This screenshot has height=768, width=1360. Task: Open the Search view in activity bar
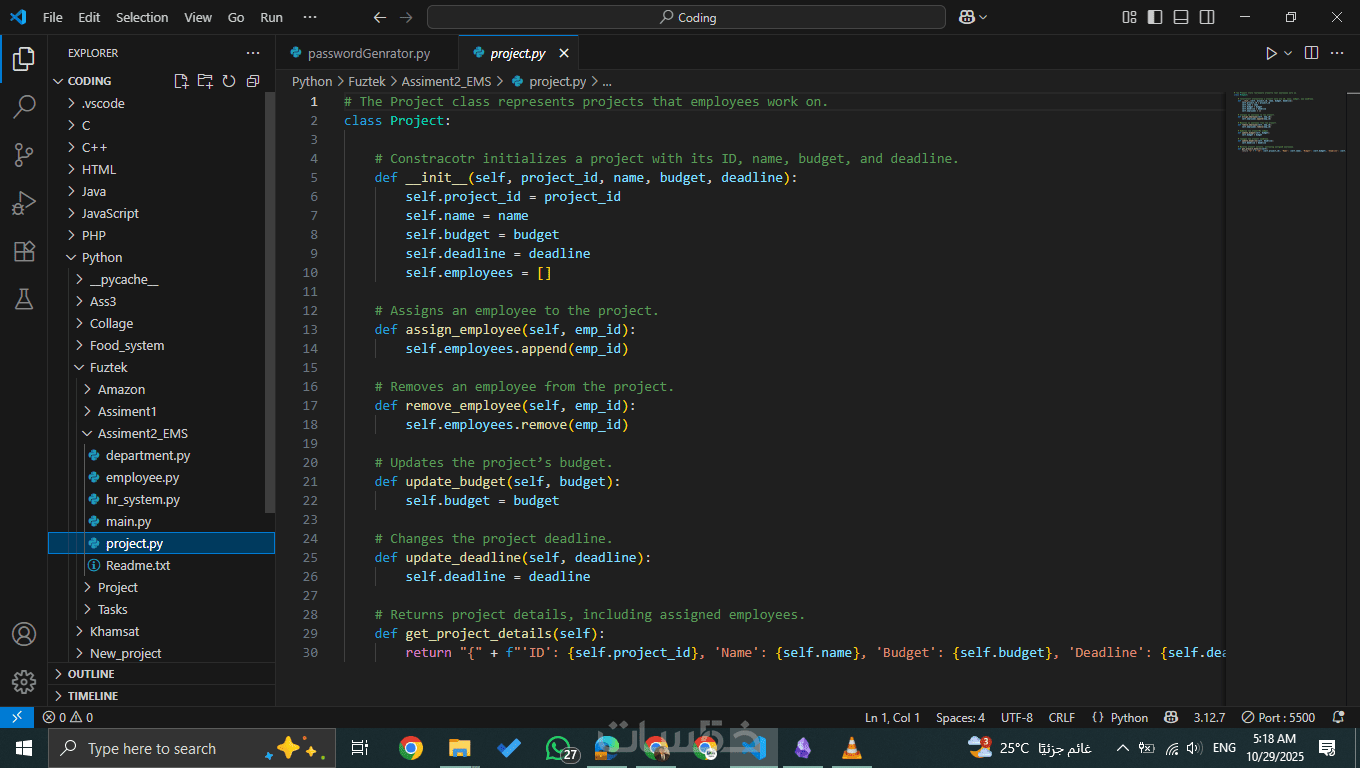pos(24,106)
